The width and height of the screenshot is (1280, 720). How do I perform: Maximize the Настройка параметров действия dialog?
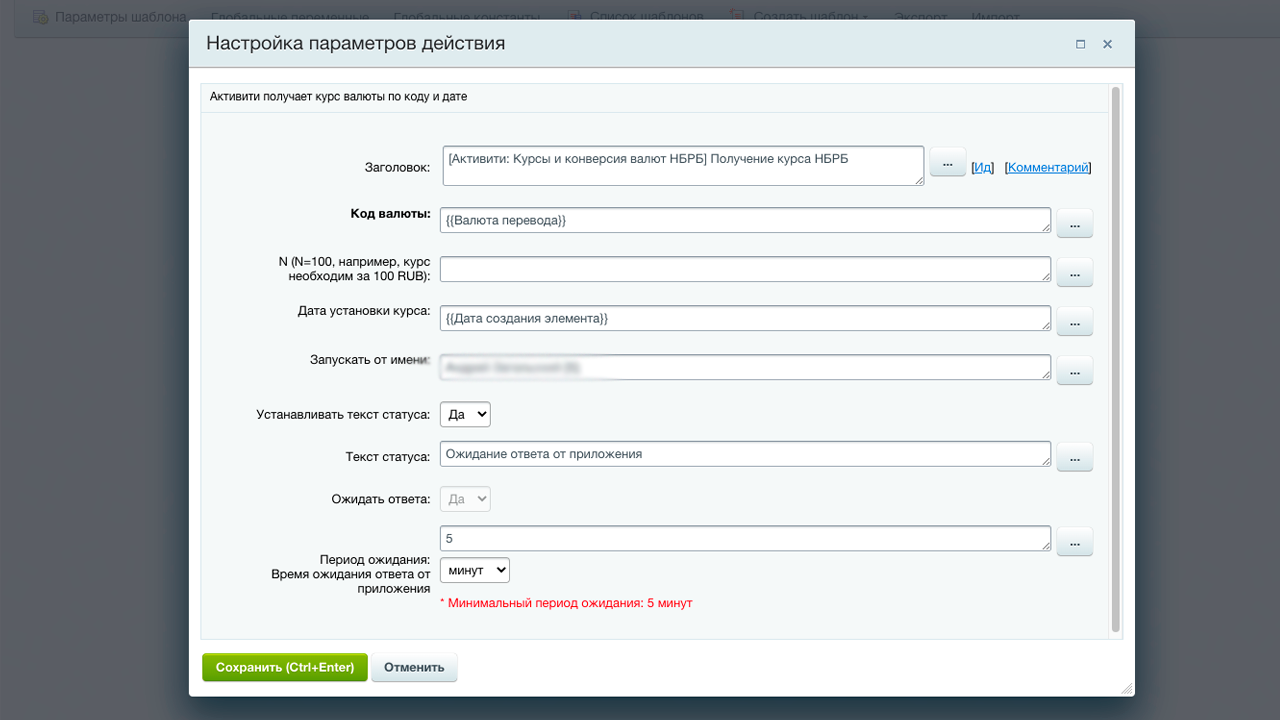click(x=1080, y=44)
